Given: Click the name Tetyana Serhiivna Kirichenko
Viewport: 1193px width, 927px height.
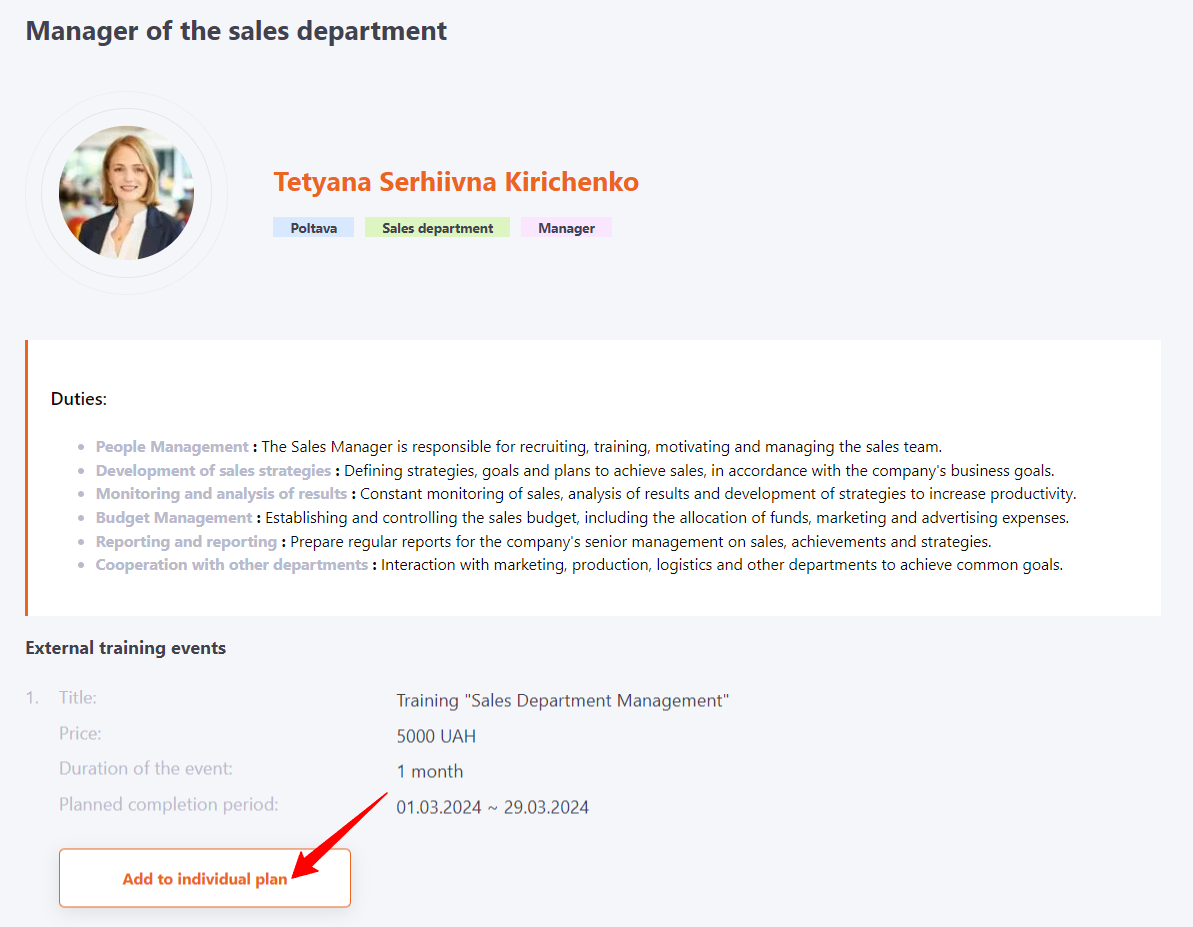Looking at the screenshot, I should tap(456, 182).
